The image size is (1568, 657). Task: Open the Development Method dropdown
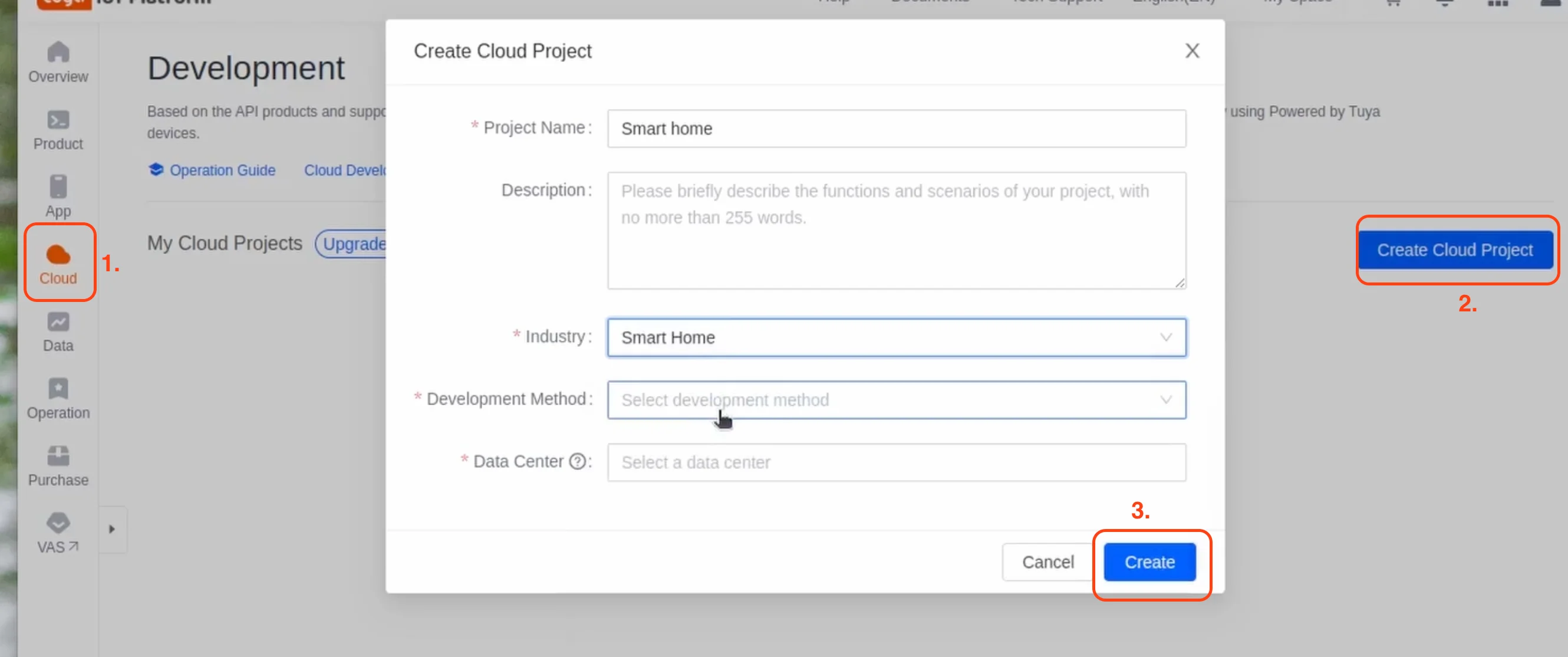[896, 400]
